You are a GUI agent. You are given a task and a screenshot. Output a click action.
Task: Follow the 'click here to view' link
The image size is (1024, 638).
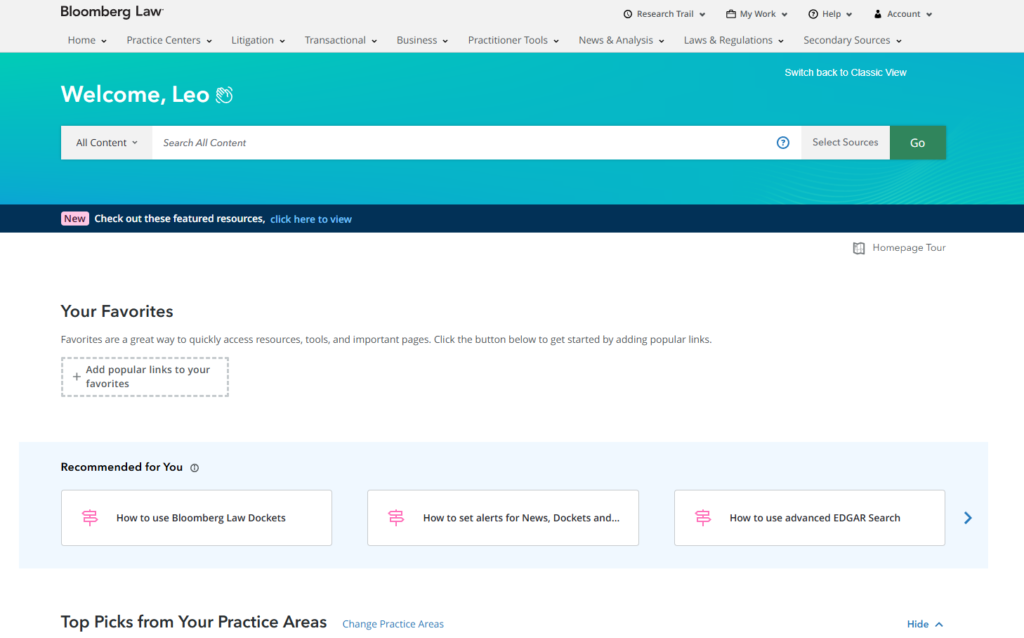pyautogui.click(x=311, y=219)
